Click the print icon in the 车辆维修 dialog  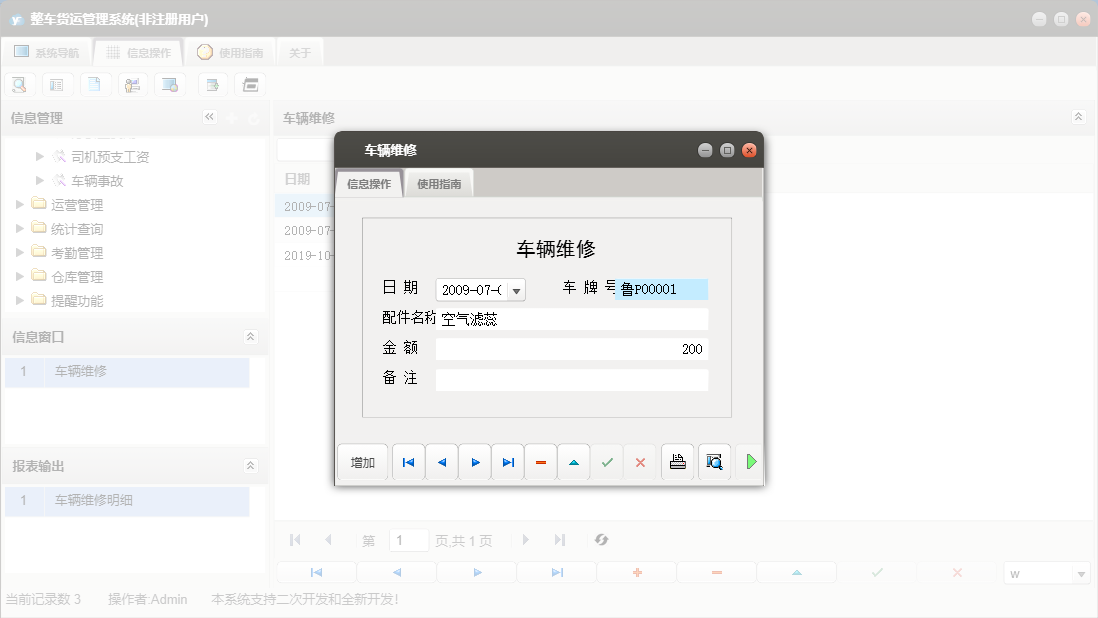[677, 461]
